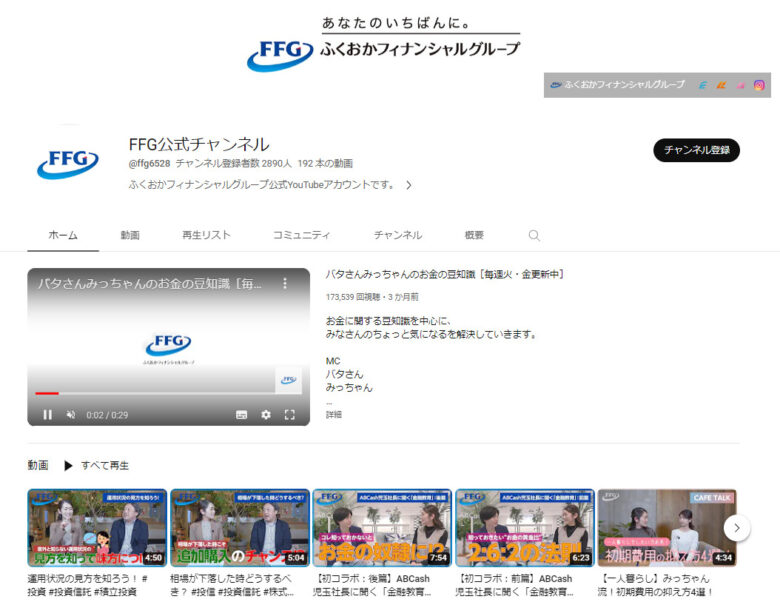This screenshot has width=780, height=602.
Task: Expand channel description chevron
Action: coord(408,185)
